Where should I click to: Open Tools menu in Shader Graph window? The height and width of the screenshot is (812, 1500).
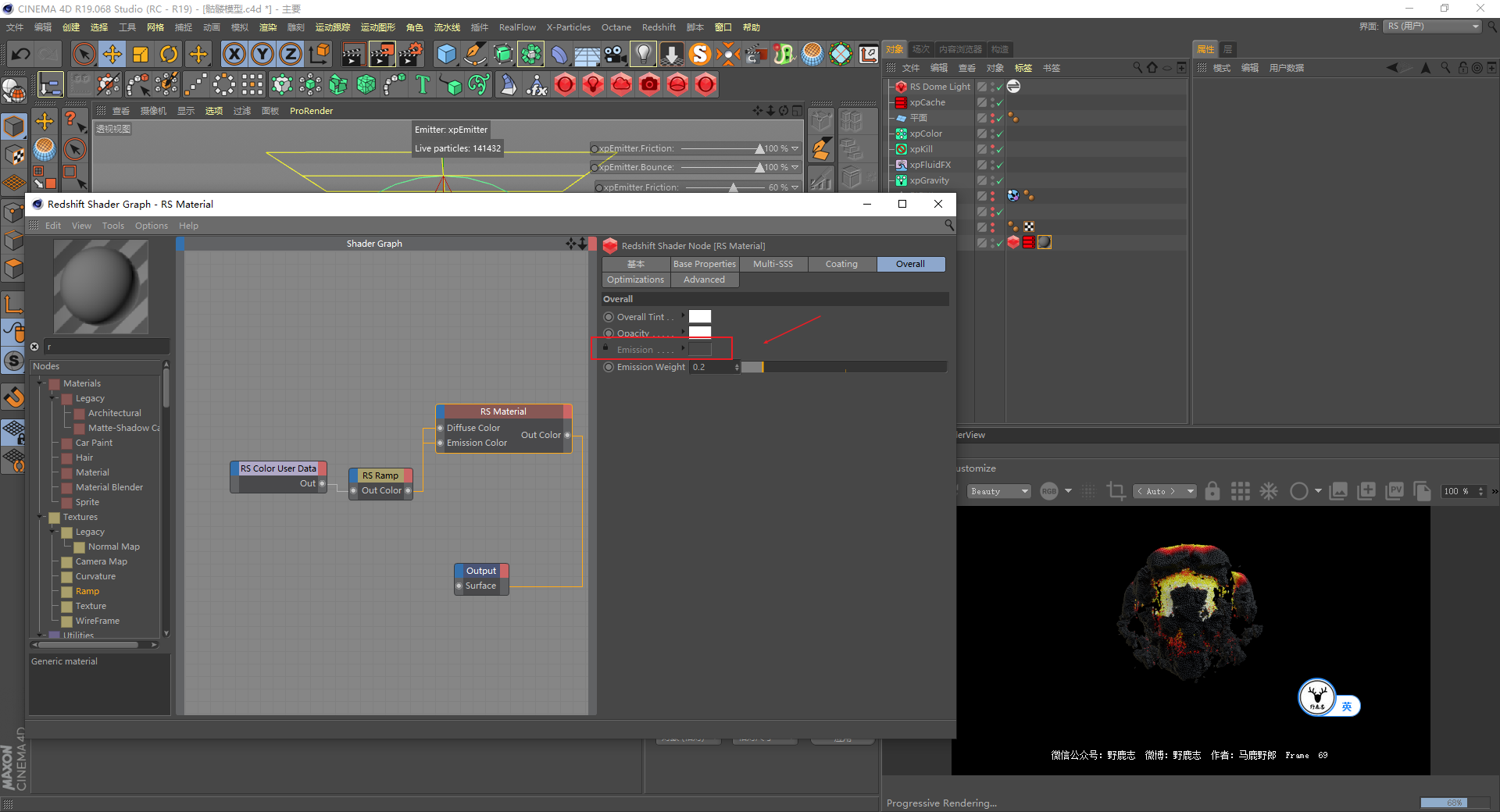pyautogui.click(x=113, y=226)
